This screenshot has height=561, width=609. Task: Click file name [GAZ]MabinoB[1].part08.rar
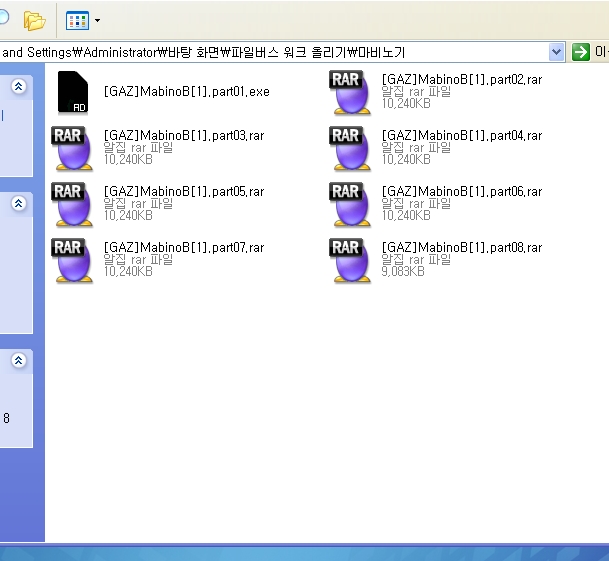click(x=462, y=247)
